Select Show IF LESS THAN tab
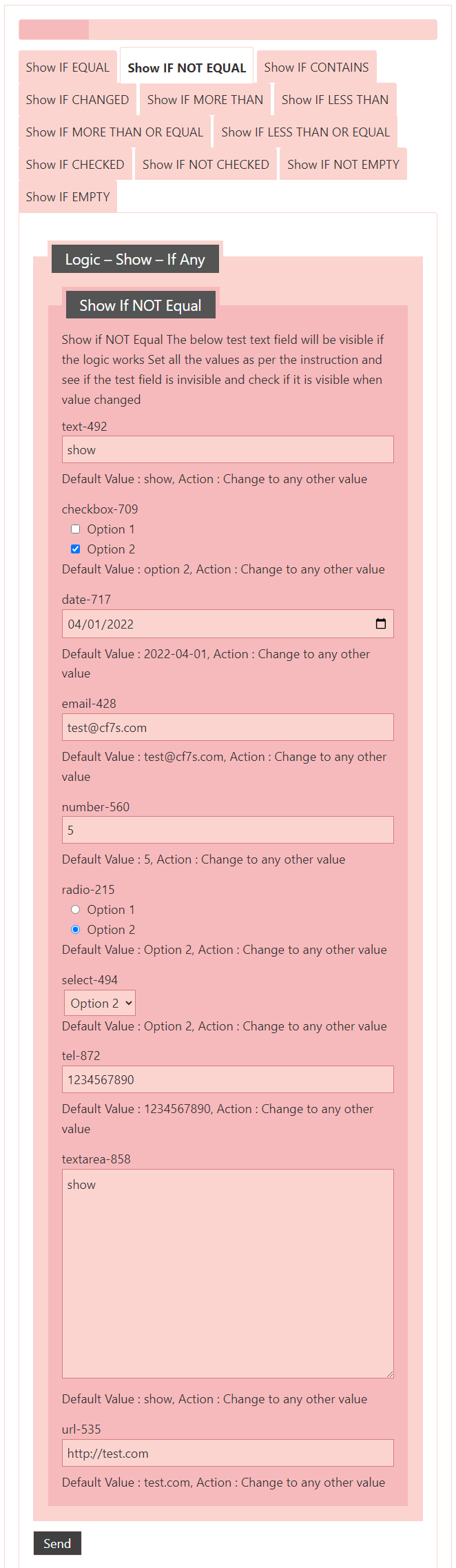 pos(335,100)
